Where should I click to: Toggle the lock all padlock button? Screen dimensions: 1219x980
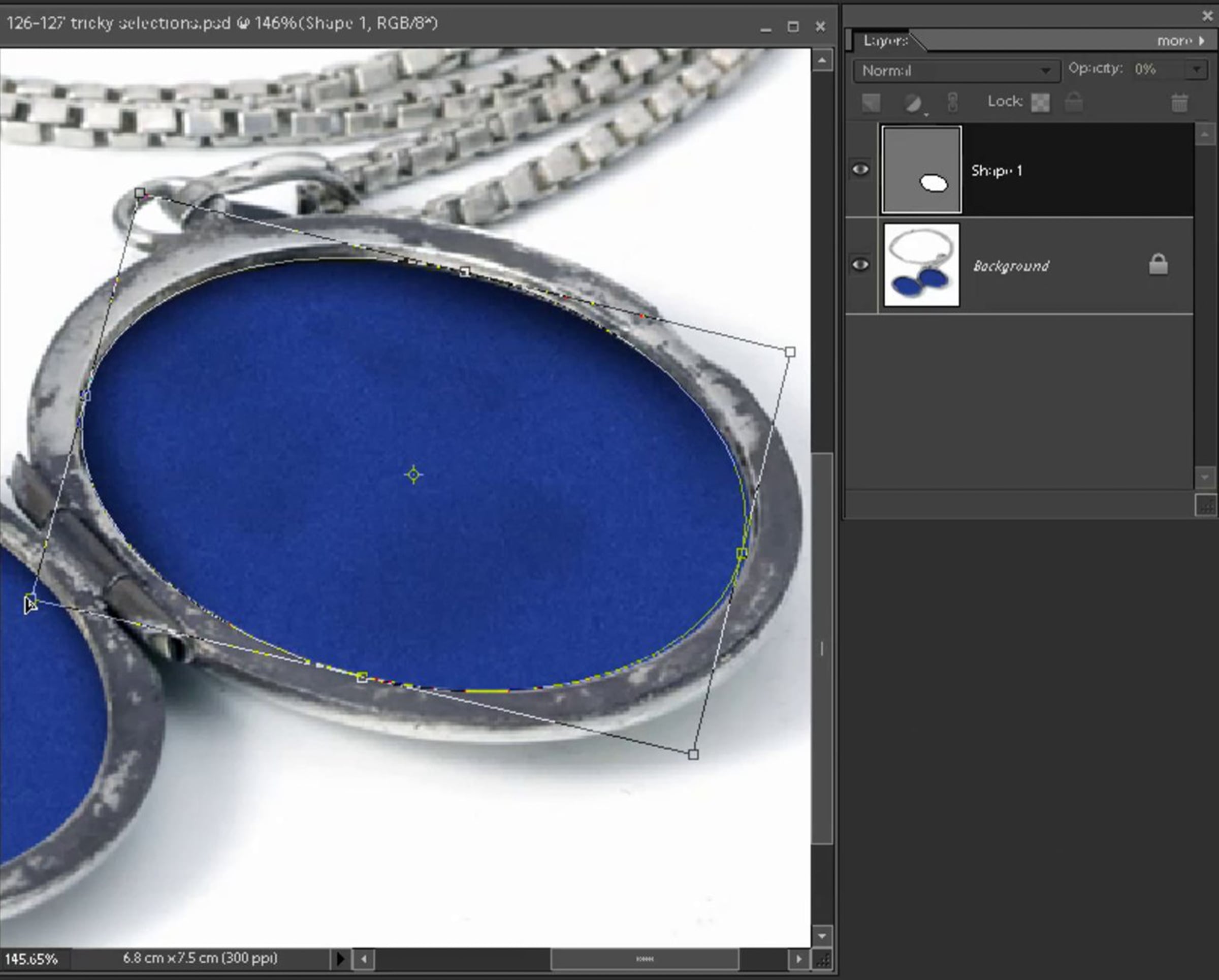coord(1074,102)
